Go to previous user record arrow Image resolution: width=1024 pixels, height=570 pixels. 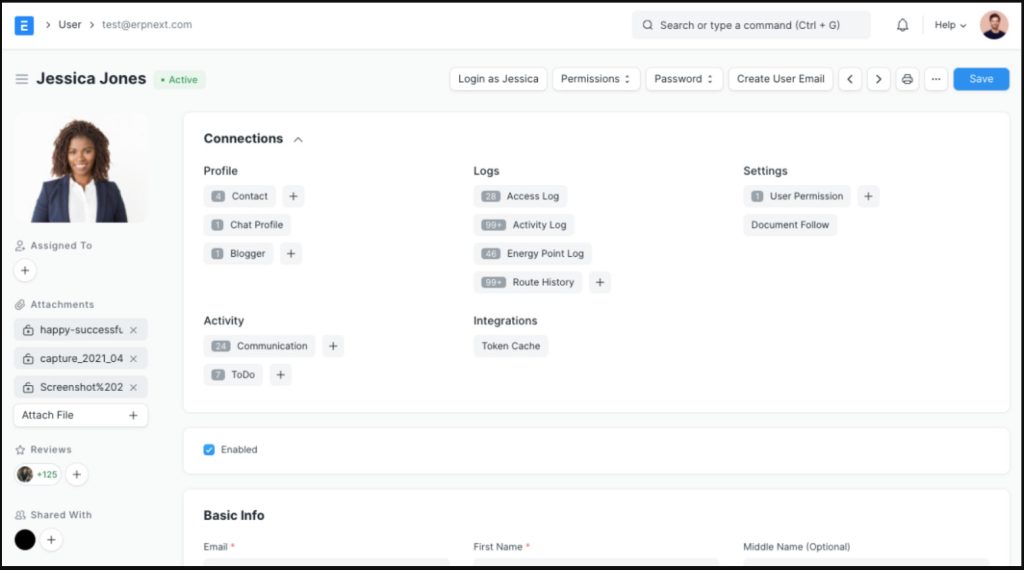(850, 79)
